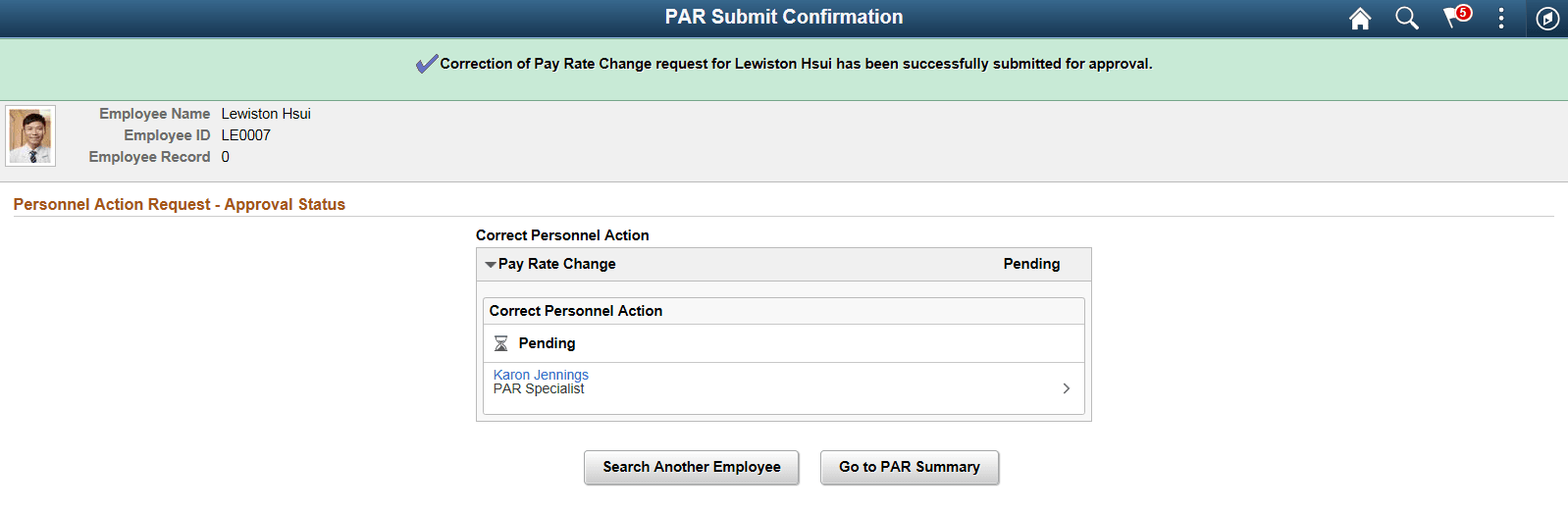
Task: Click the Employee ID value LE0007
Action: point(246,135)
